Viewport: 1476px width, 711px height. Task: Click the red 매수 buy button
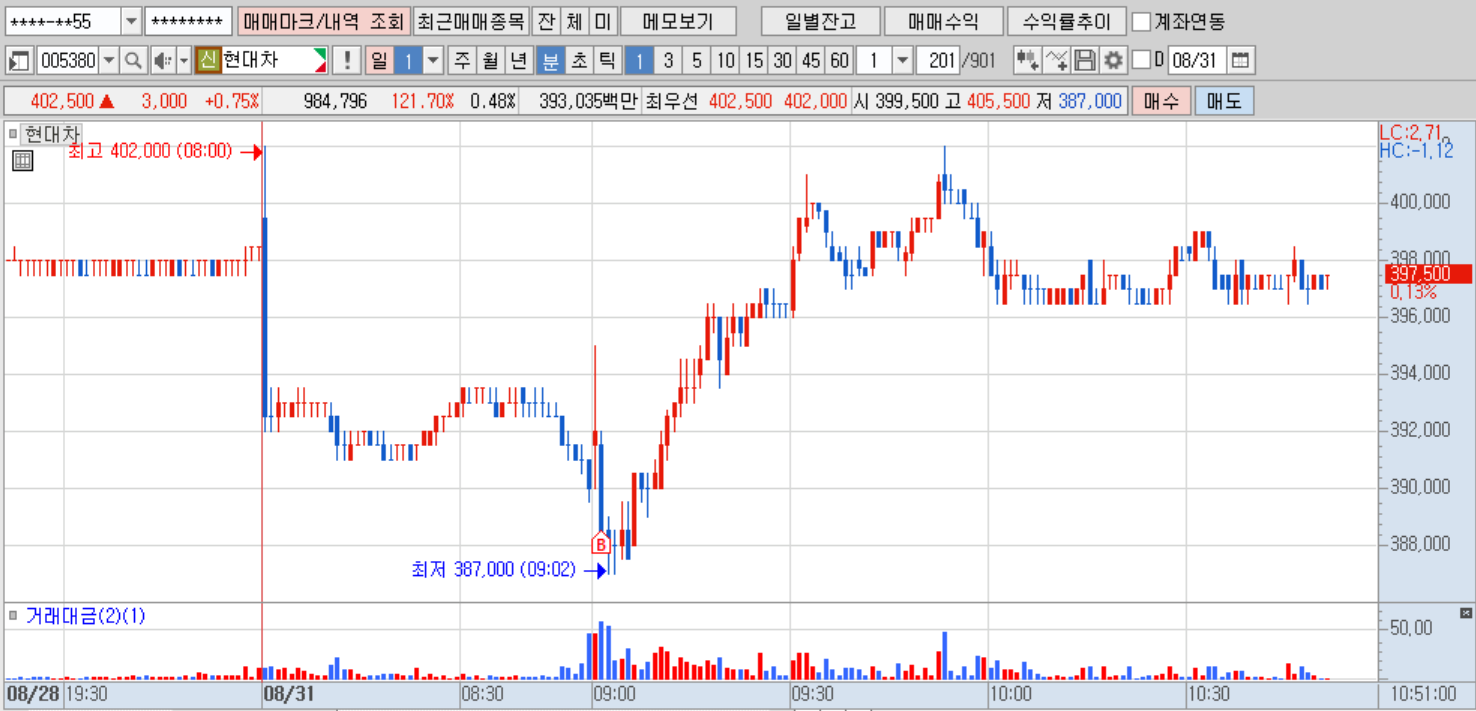pyautogui.click(x=1161, y=101)
